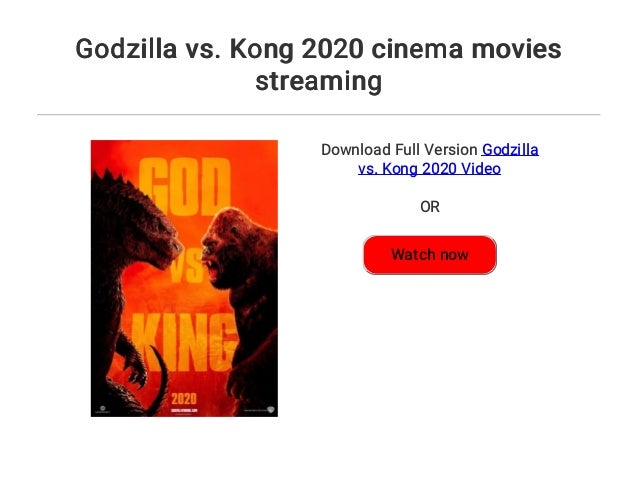This screenshot has width=638, height=479.
Task: Click the word 'streaming' in the title
Action: 319,81
